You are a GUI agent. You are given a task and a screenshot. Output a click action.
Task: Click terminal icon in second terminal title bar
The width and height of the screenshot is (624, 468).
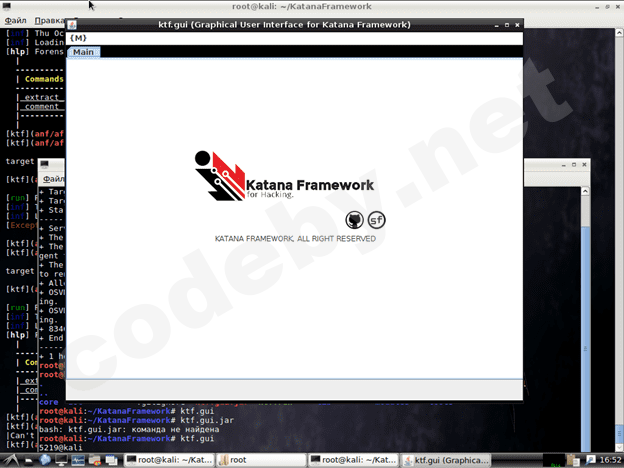click(x=45, y=164)
